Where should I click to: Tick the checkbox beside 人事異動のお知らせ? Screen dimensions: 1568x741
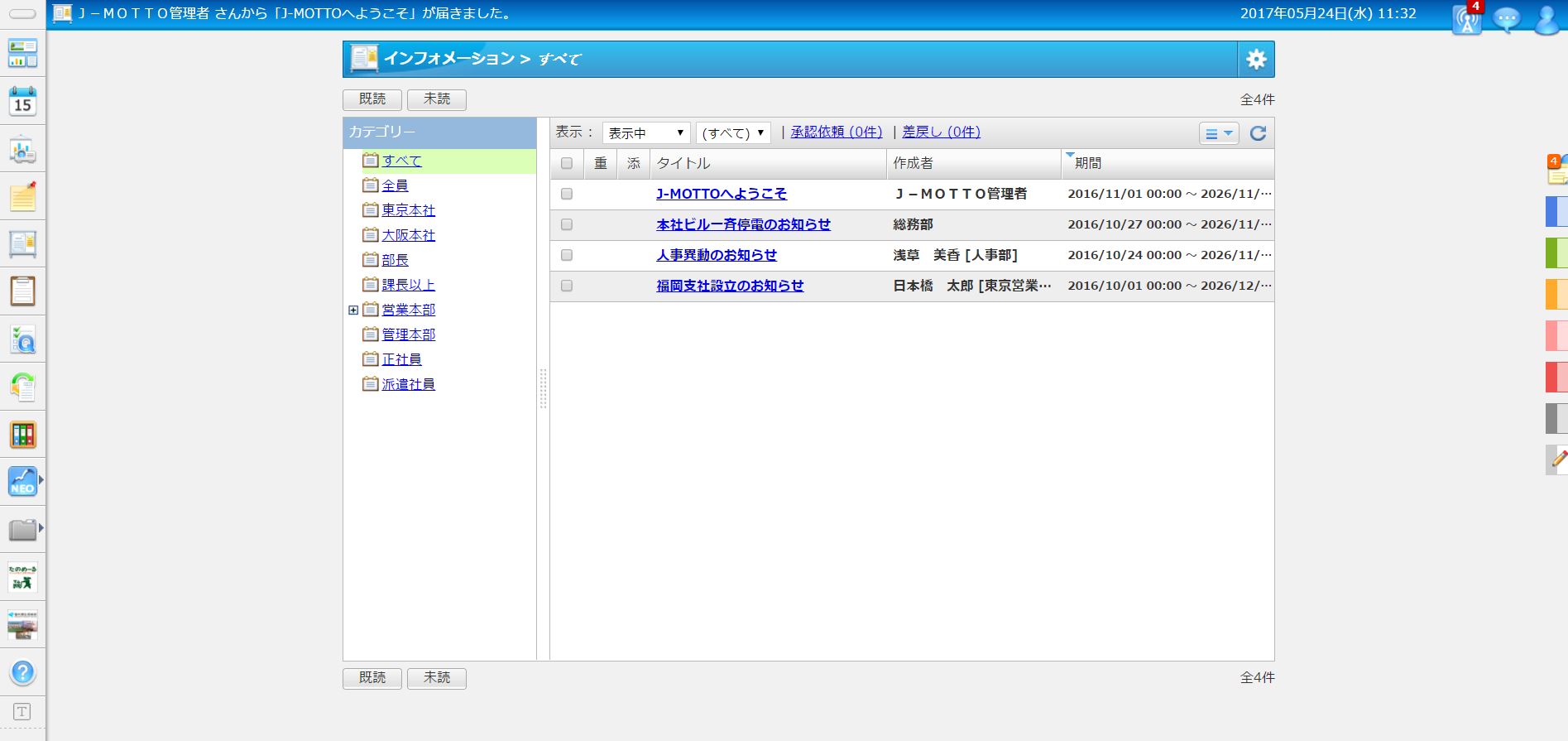tap(567, 255)
